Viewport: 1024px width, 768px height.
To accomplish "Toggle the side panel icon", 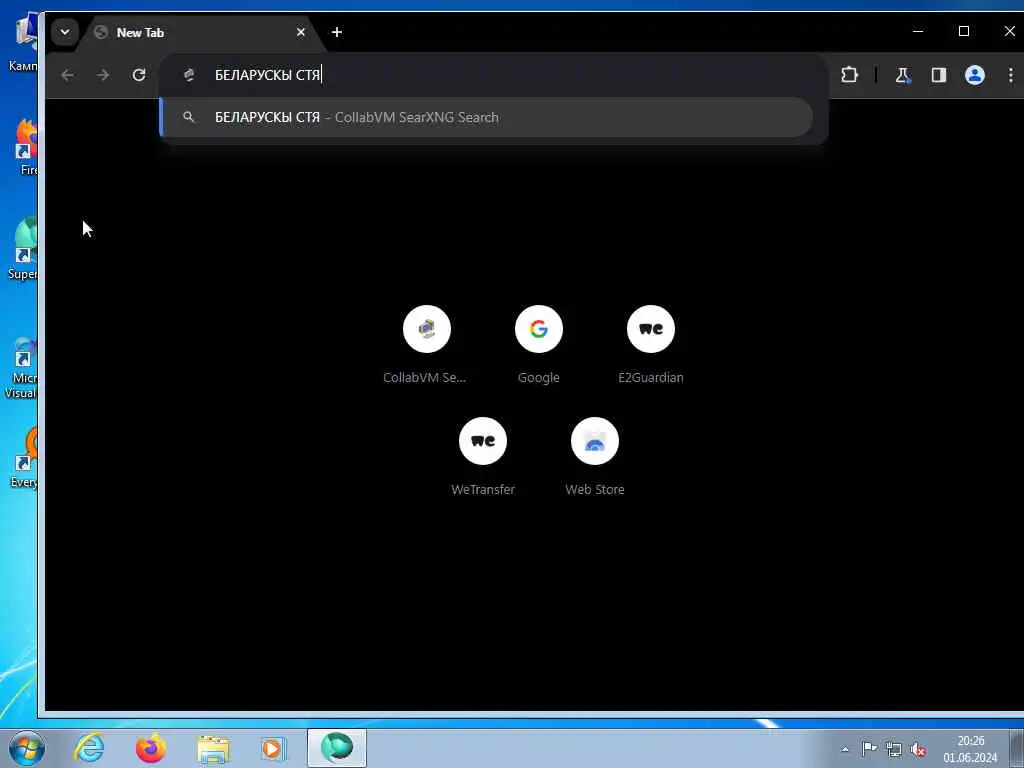I will 938,75.
